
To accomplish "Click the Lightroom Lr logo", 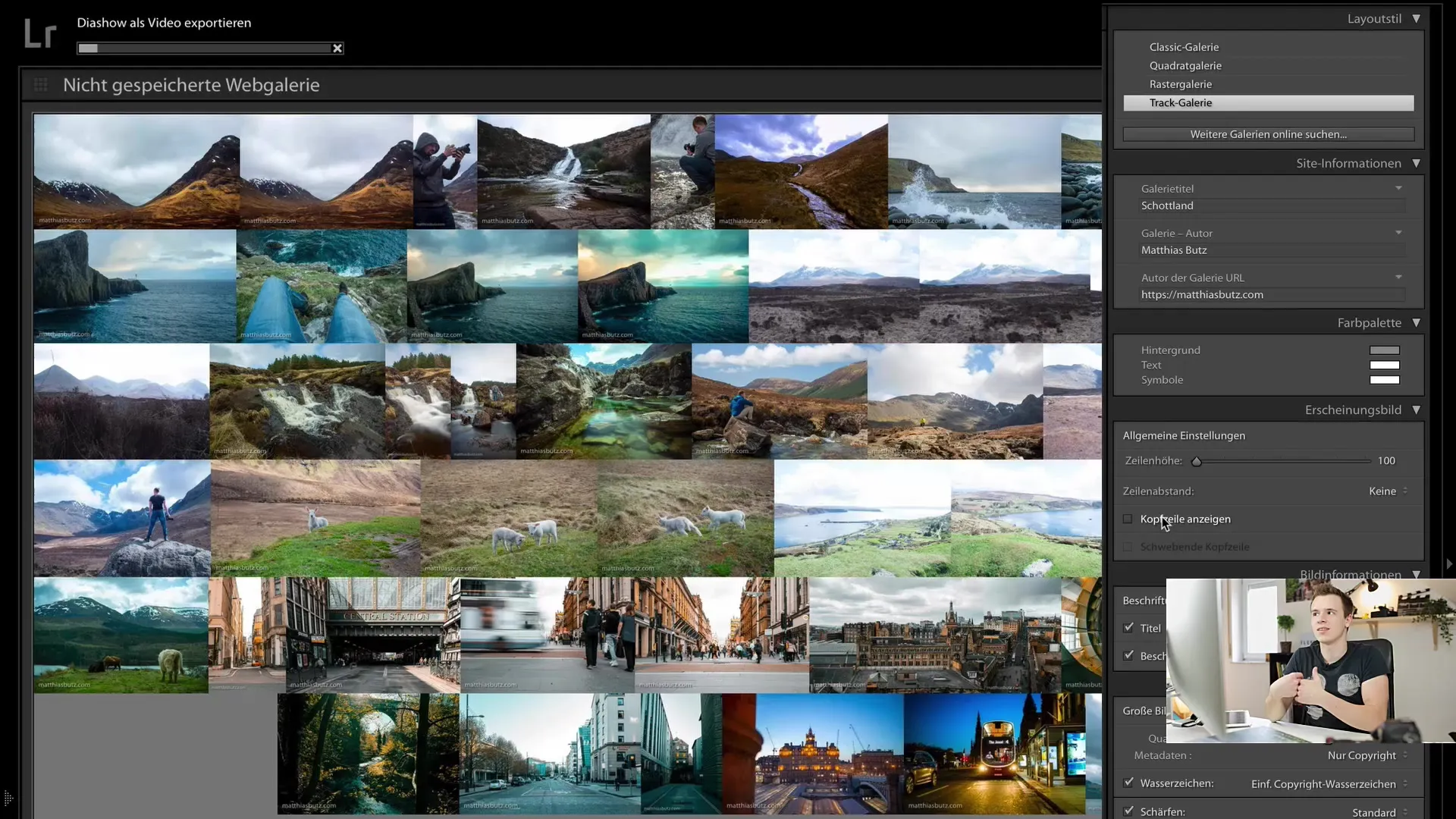I will click(x=40, y=34).
